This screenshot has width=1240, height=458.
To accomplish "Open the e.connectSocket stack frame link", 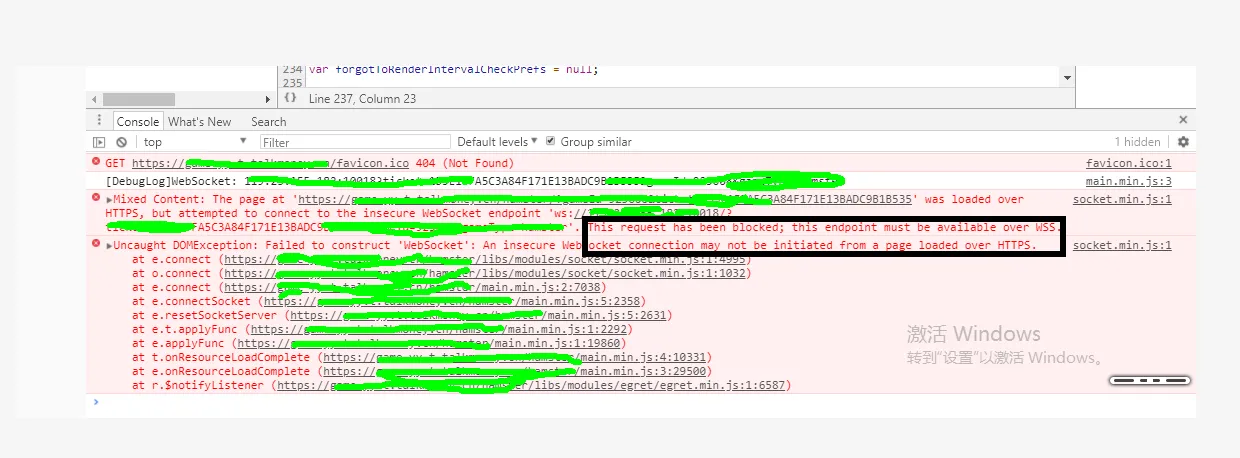I will point(453,301).
